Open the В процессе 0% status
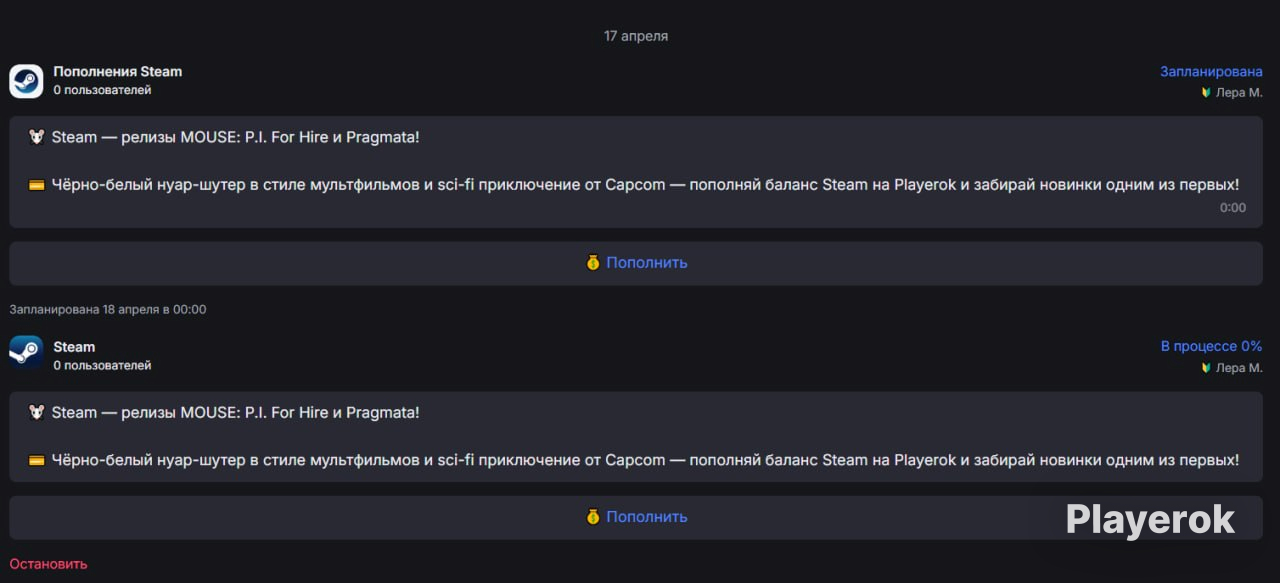1280x583 pixels. tap(1211, 346)
